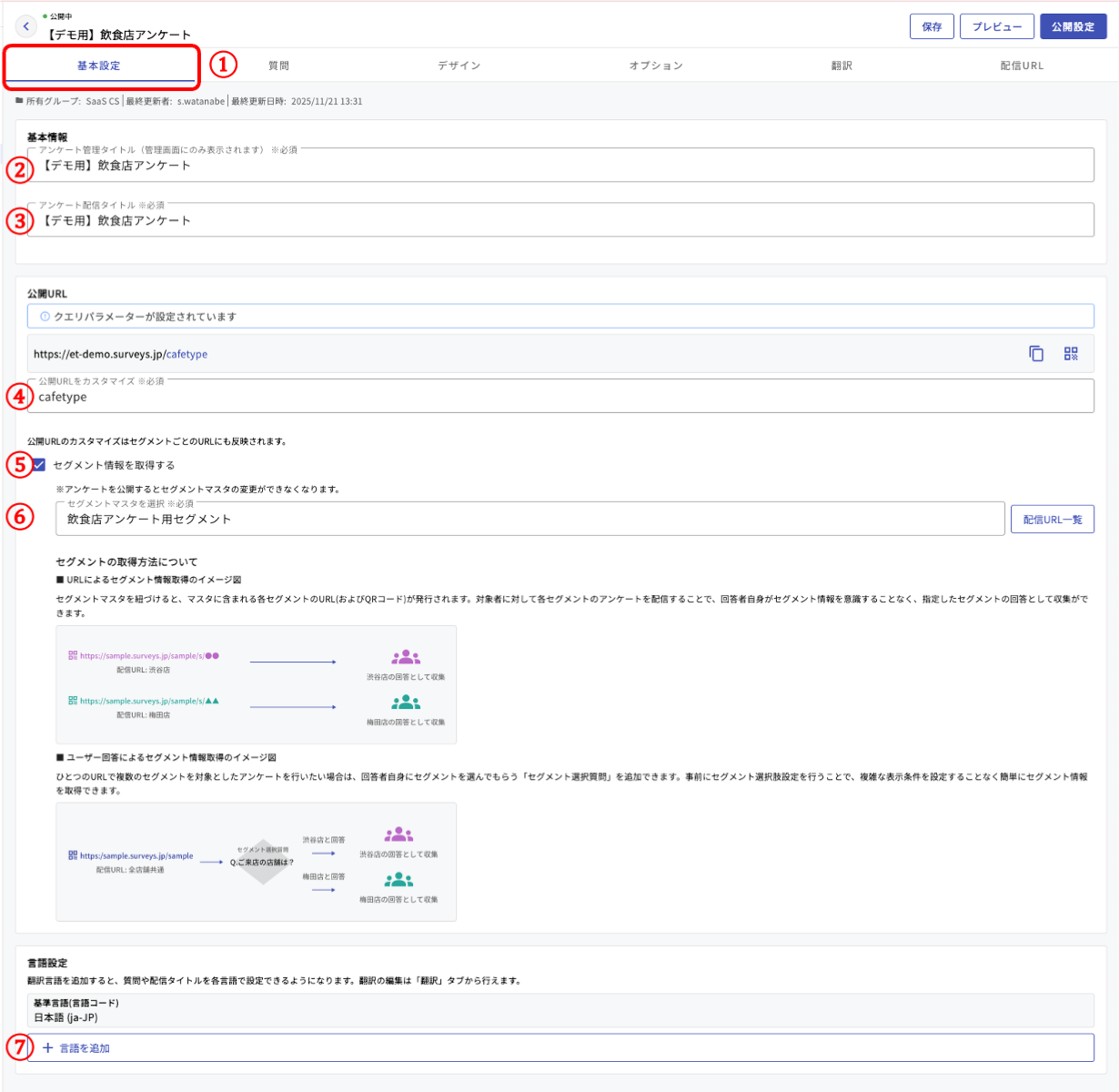The height and width of the screenshot is (1092, 1119).
Task: Uncheck セグメント情報を取得する checkbox
Action: [x=39, y=465]
